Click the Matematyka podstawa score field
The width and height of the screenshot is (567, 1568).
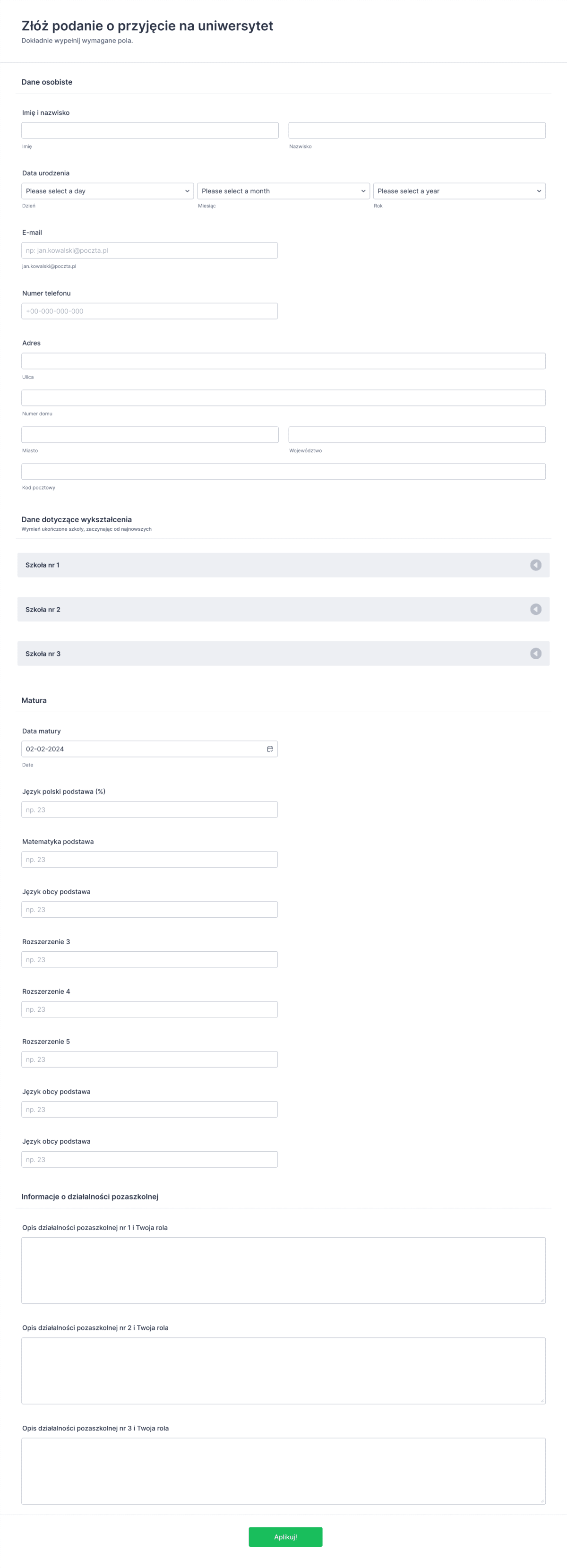[x=150, y=859]
